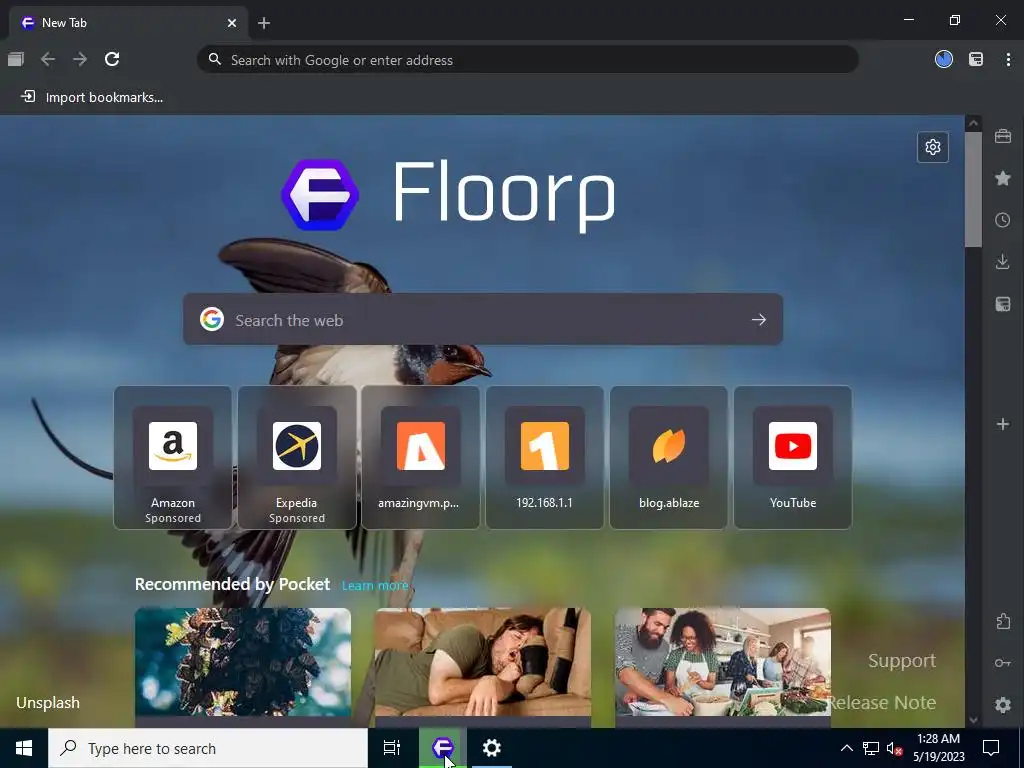Open a new tab with plus button
The image size is (1024, 768).
point(264,23)
